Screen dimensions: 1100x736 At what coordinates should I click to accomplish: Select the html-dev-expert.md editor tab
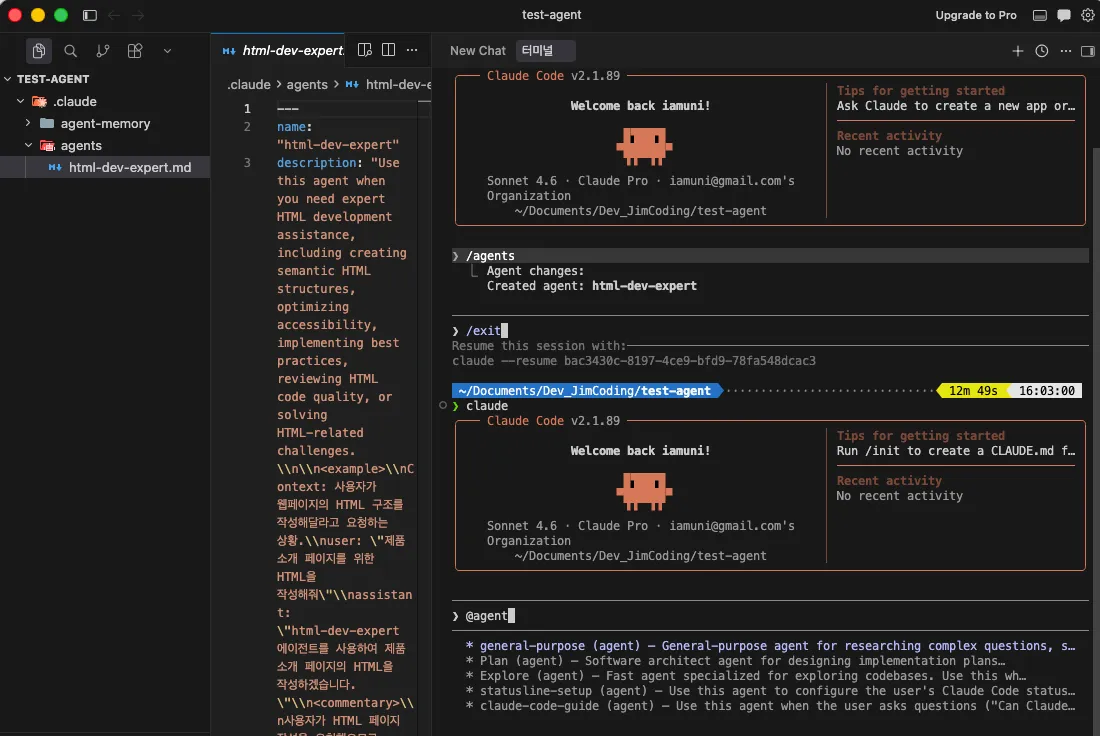point(285,50)
